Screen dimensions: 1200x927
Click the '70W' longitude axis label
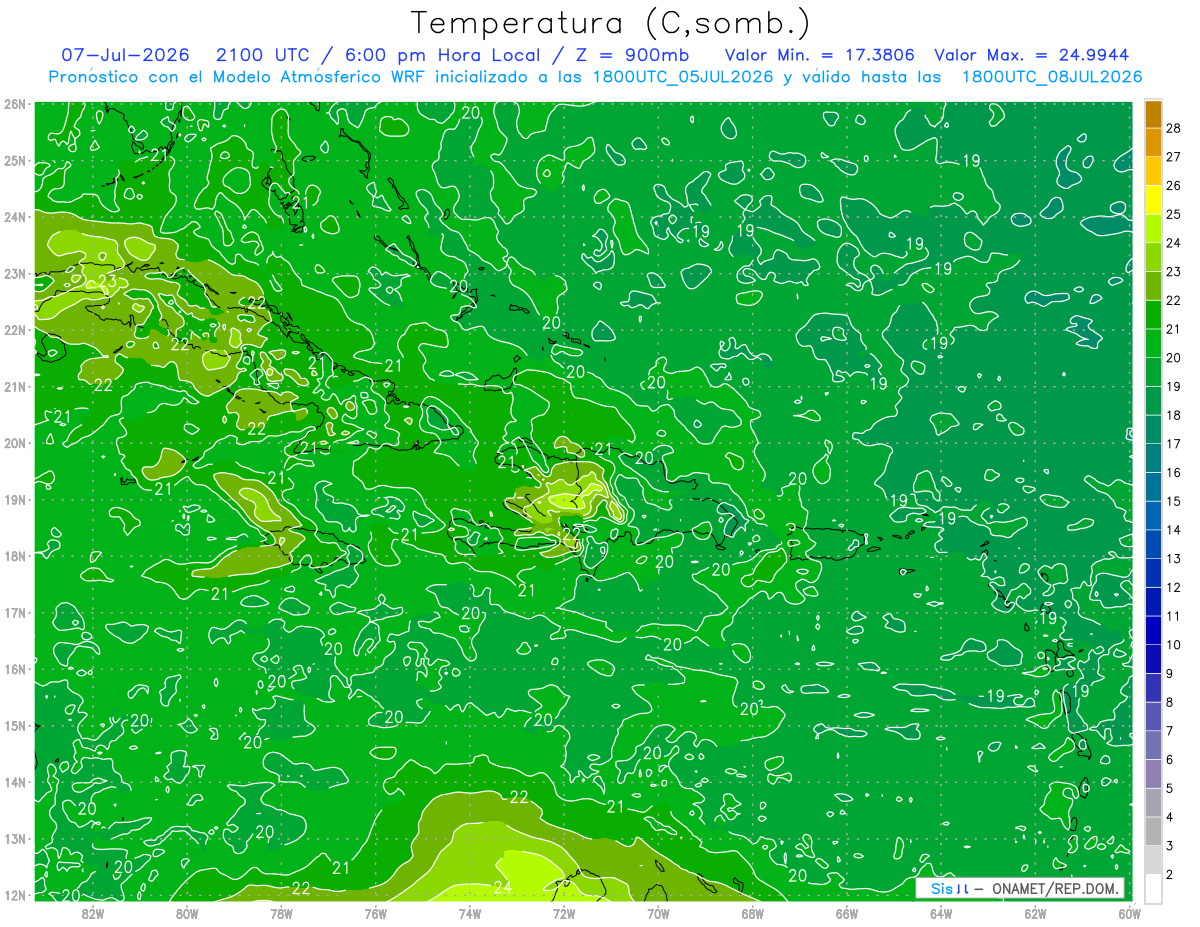tap(658, 912)
